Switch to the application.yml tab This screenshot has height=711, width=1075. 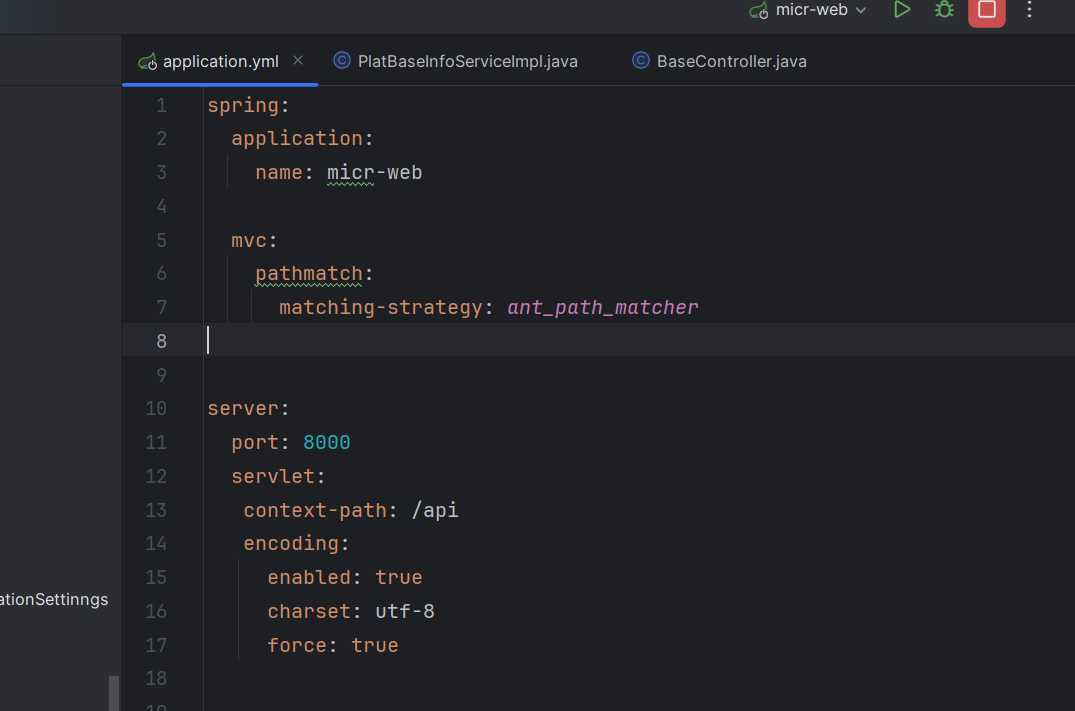coord(220,62)
